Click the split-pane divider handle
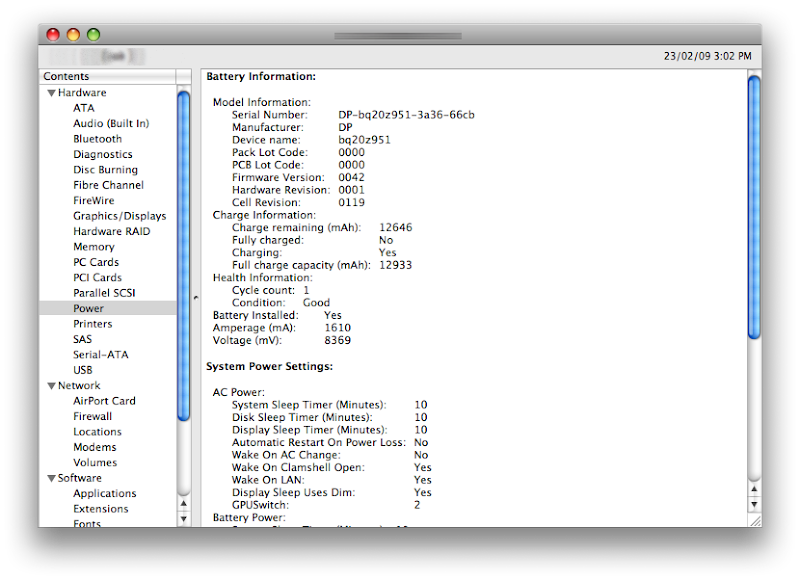The height and width of the screenshot is (580, 800). pyautogui.click(x=196, y=298)
